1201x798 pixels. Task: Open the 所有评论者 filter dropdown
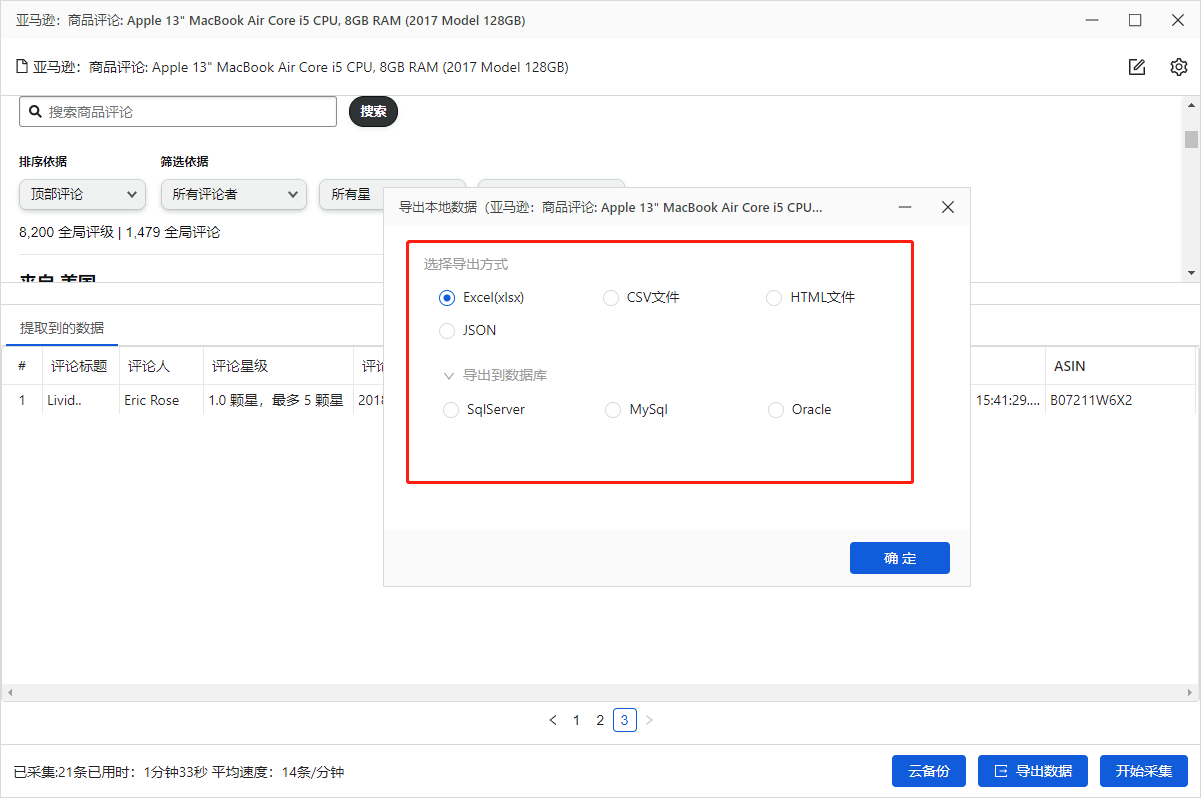click(x=233, y=194)
